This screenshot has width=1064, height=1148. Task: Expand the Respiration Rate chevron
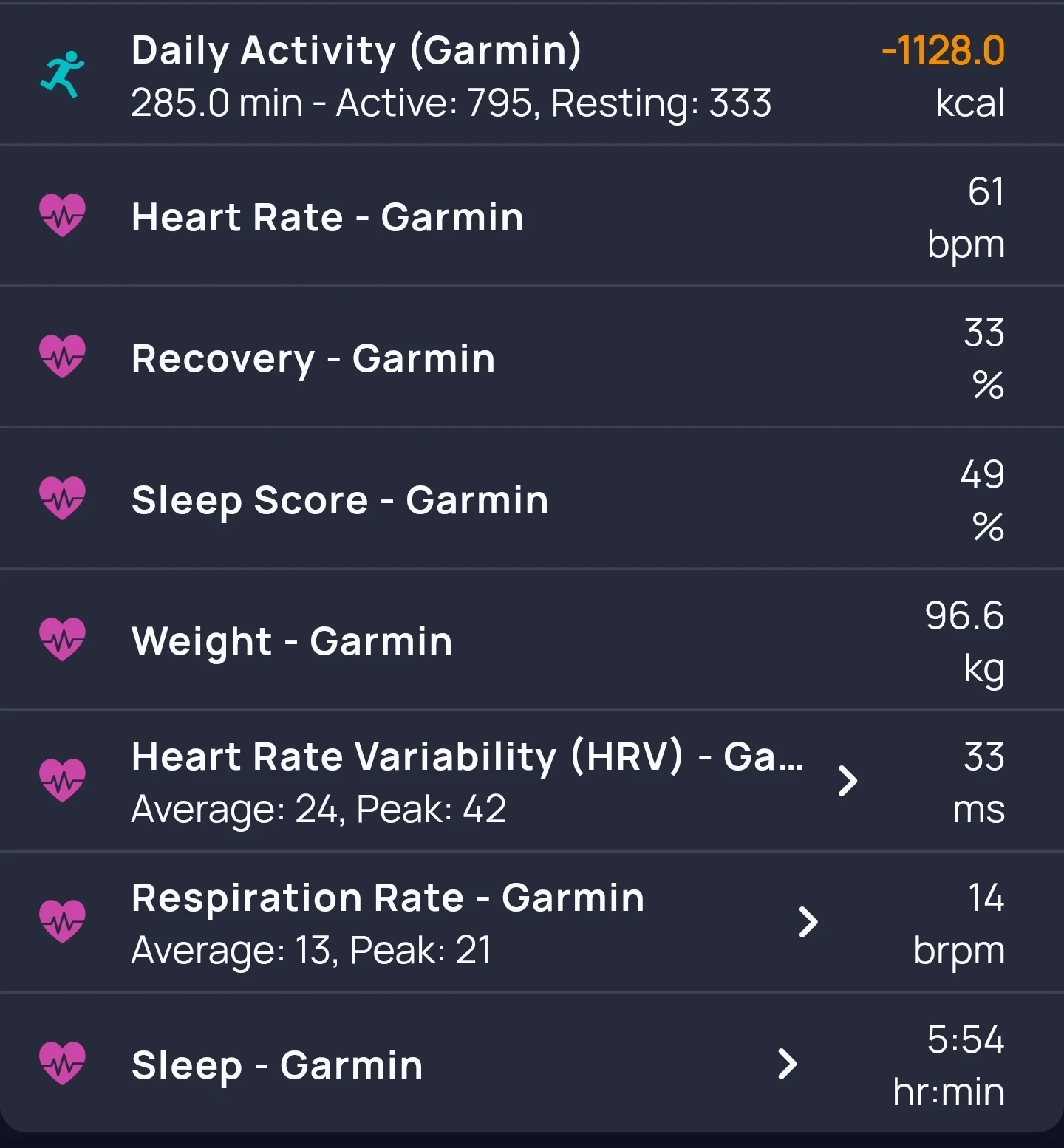(x=809, y=922)
